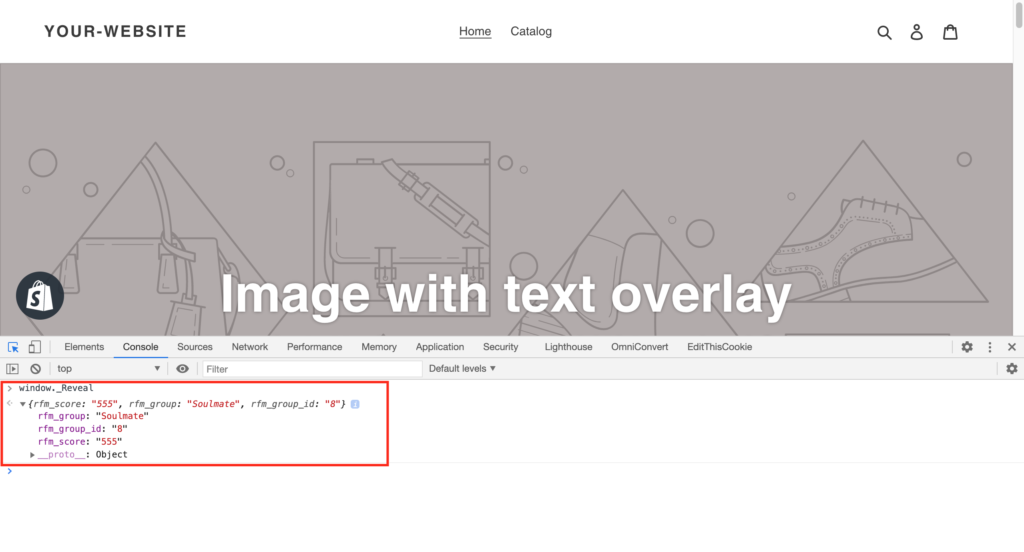Toggle the console sidebar panel
Image resolution: width=1024 pixels, height=552 pixels.
13,369
